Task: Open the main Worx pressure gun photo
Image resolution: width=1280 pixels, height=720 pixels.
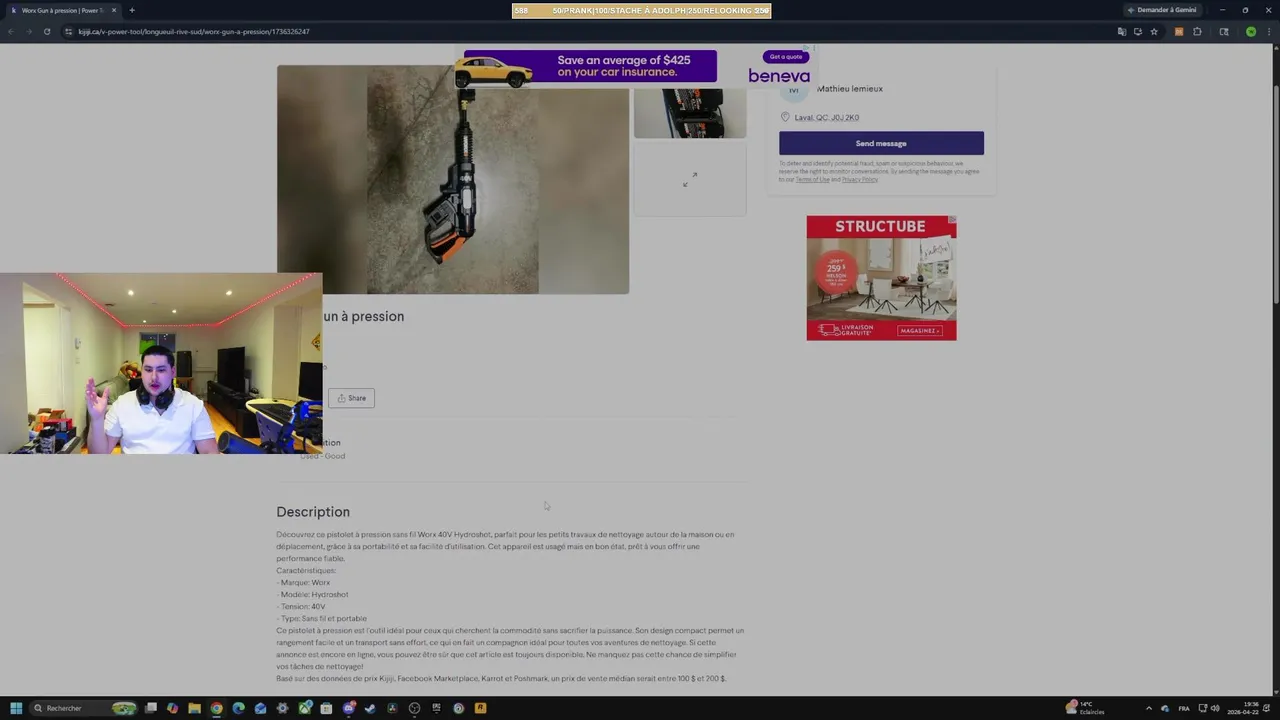Action: click(453, 180)
